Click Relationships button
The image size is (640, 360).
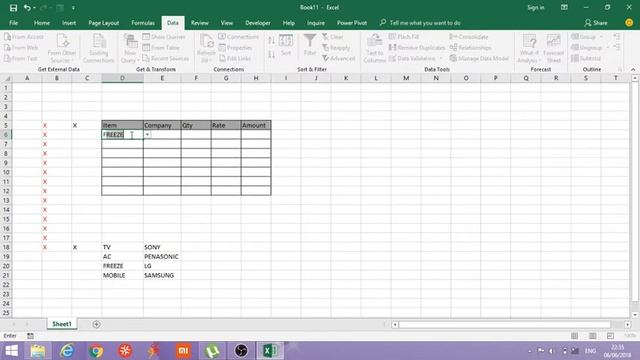coord(471,48)
